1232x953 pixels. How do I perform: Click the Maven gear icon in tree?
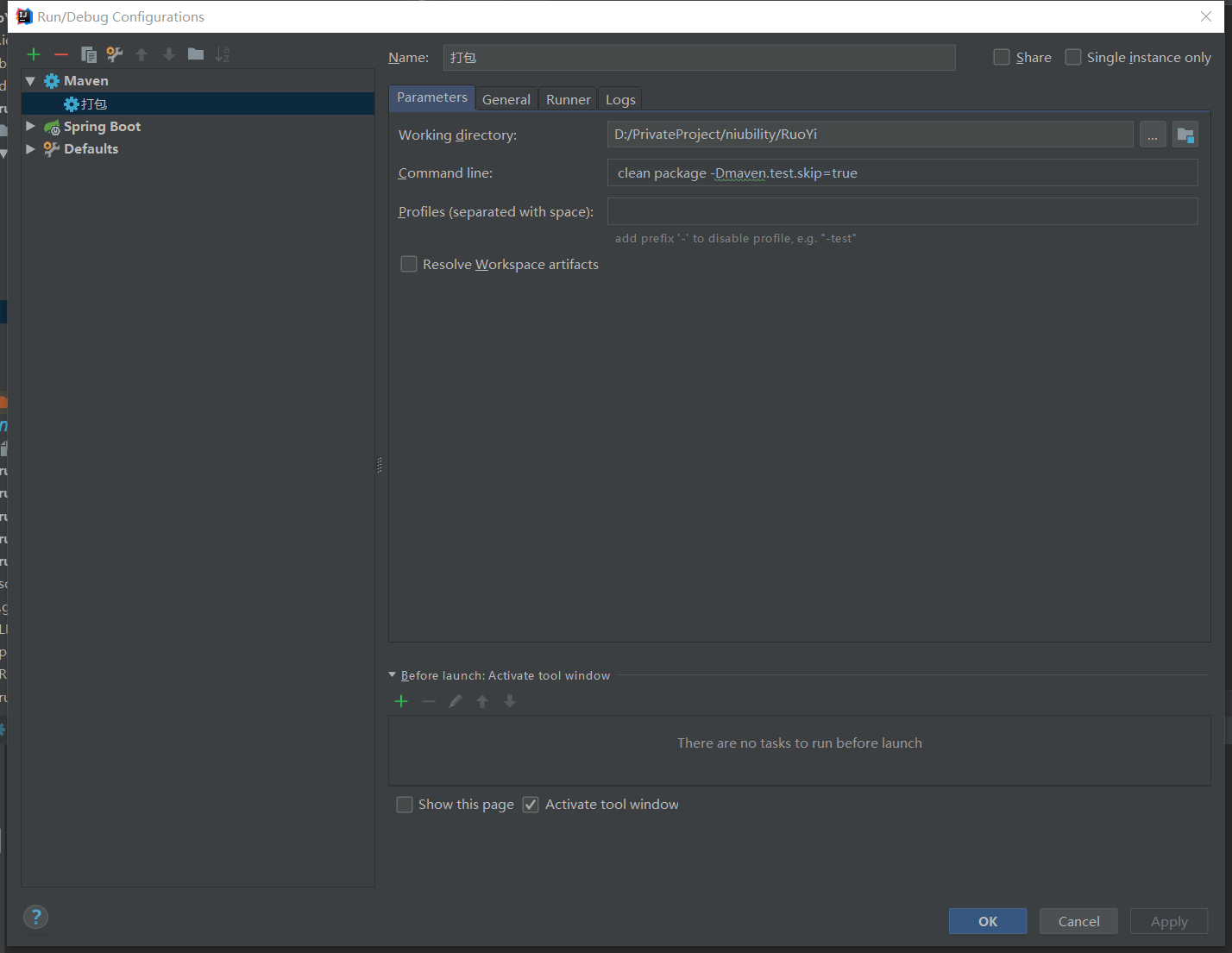[x=52, y=81]
